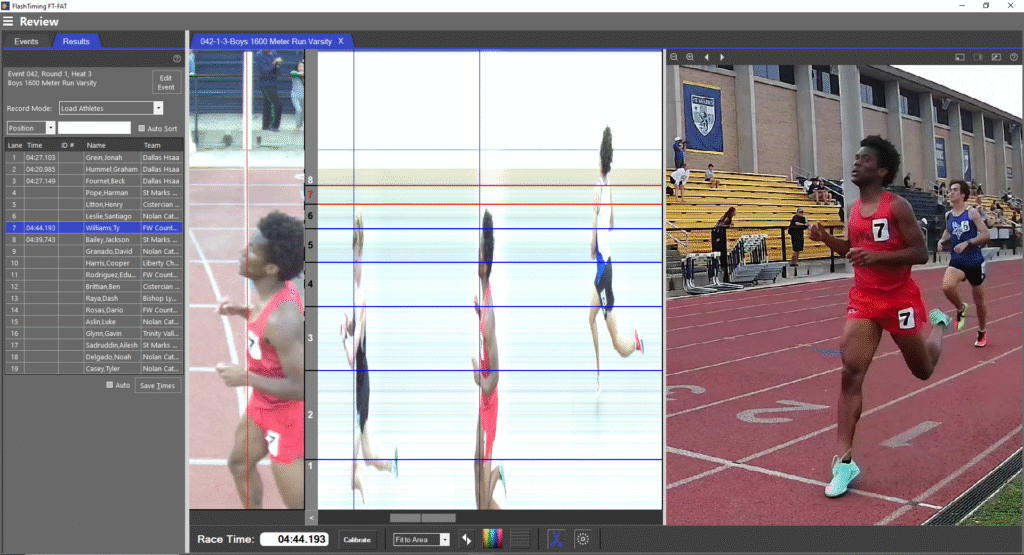Expand the Position dropdown
Image resolution: width=1024 pixels, height=555 pixels.
coord(50,128)
